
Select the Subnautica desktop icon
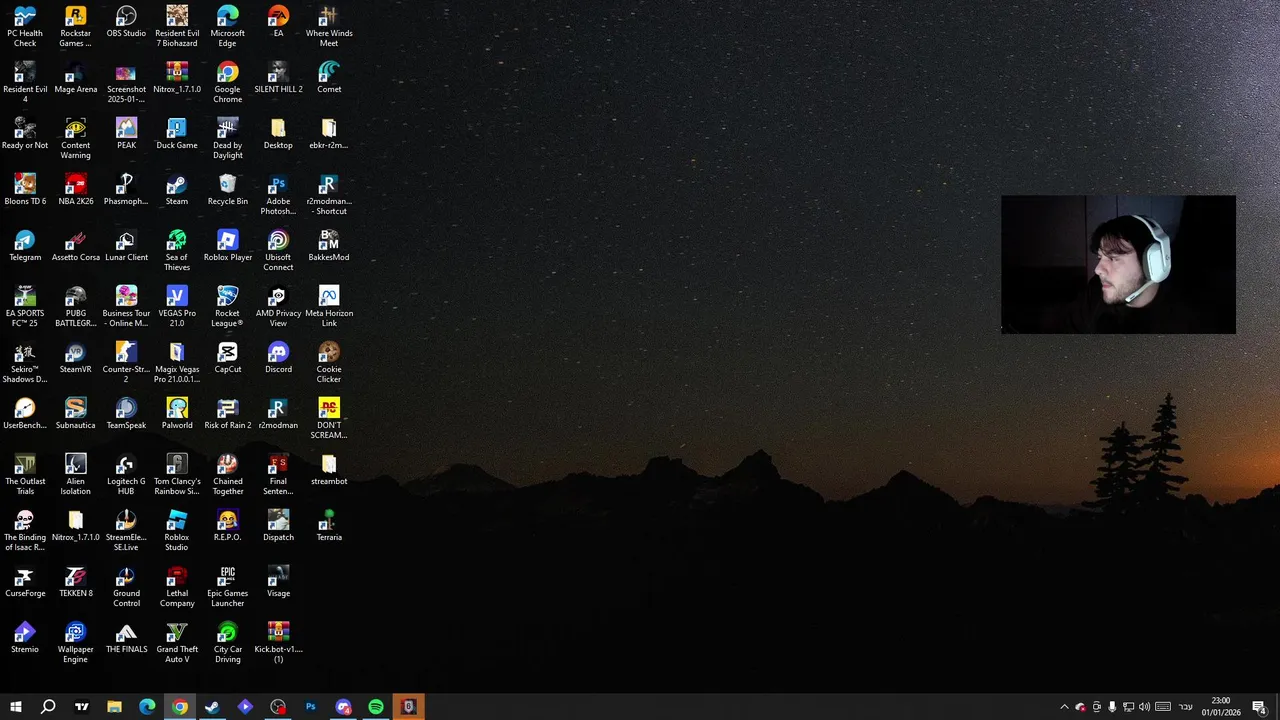tap(75, 414)
